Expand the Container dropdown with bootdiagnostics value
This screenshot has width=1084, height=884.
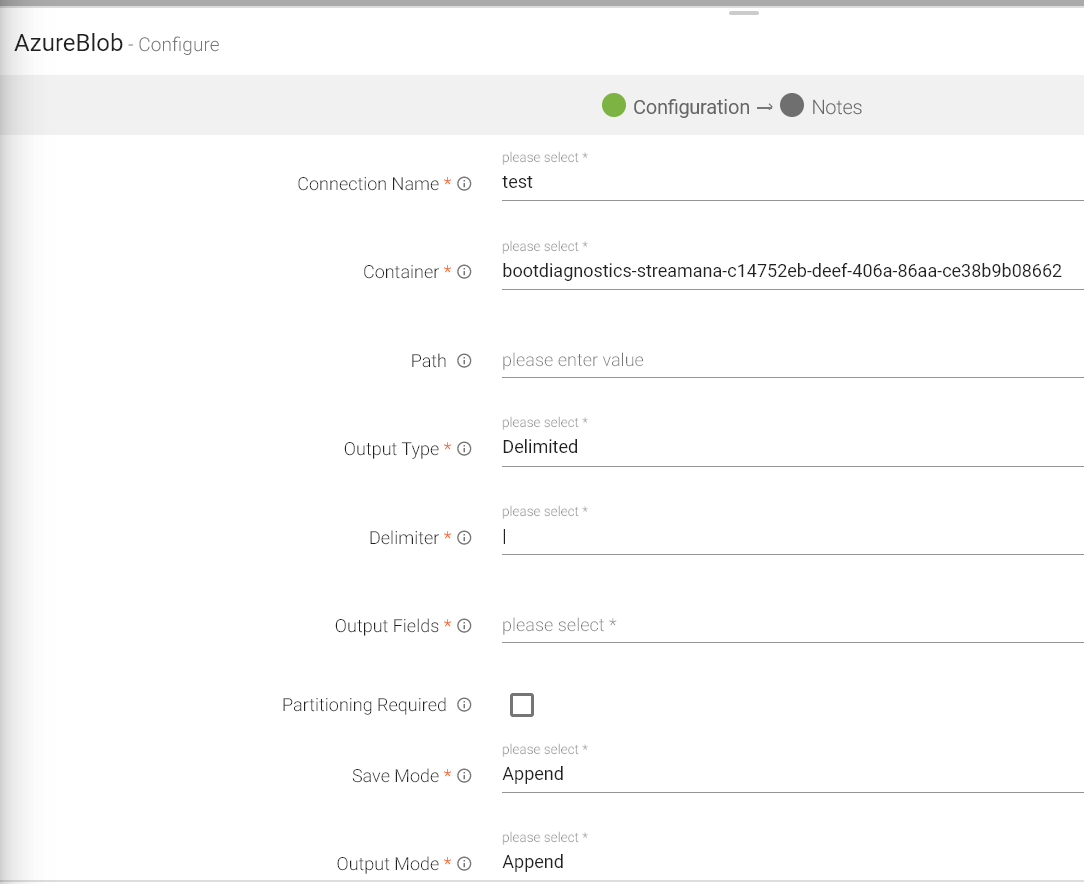pyautogui.click(x=790, y=271)
